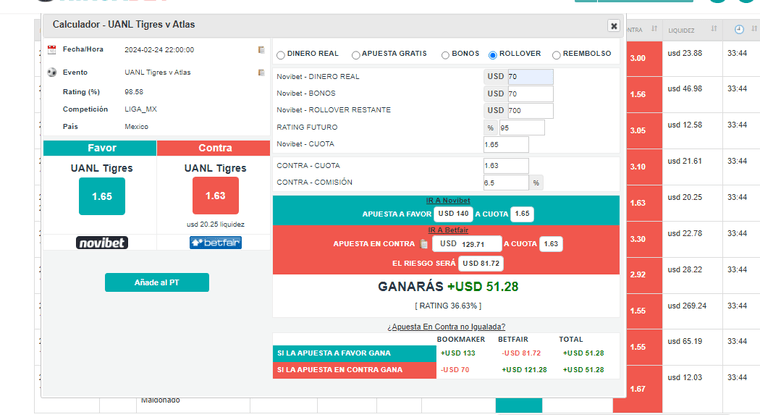Click the Añade al PT button
Image resolution: width=760 pixels, height=415 pixels.
(157, 282)
